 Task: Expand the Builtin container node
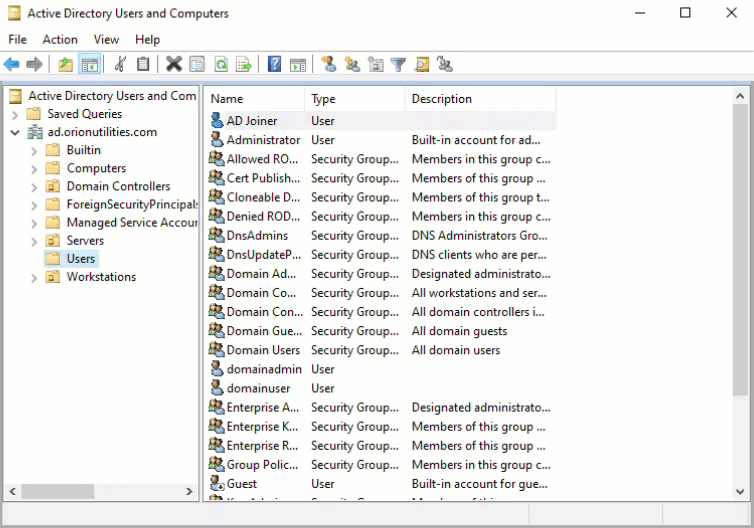(33, 150)
